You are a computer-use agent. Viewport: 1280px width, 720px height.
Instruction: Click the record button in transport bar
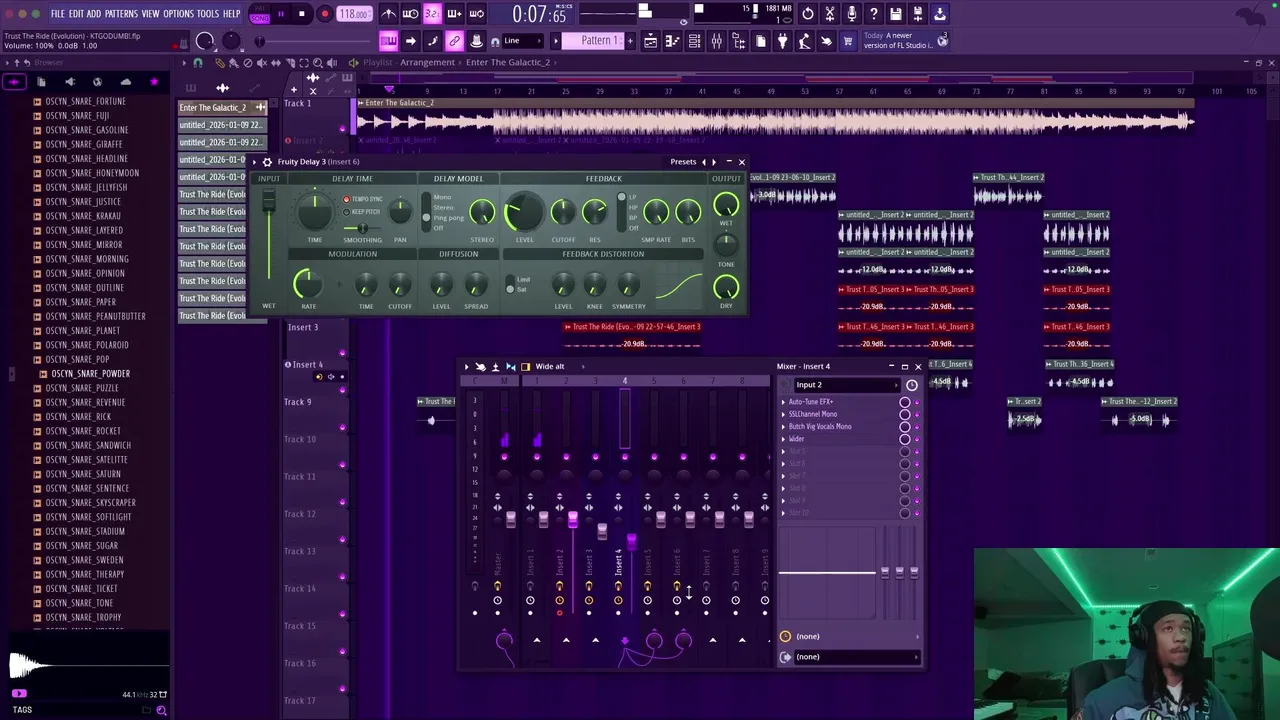[x=325, y=14]
